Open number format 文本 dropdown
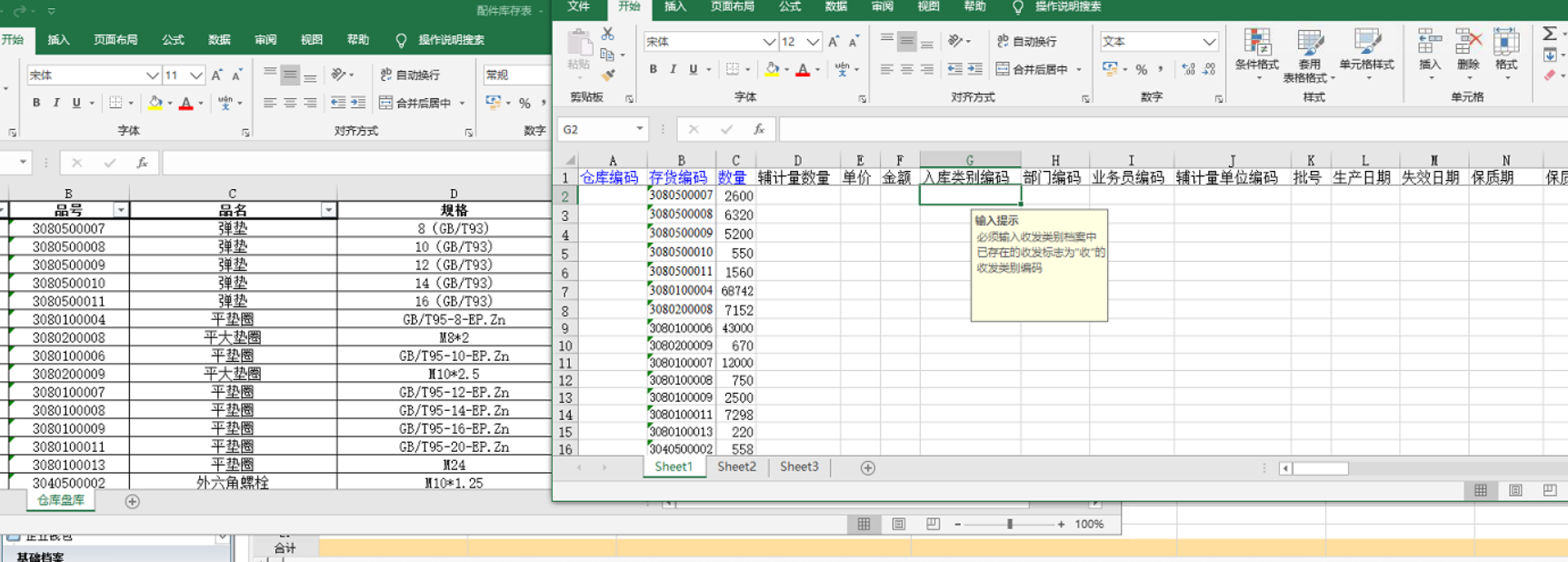 1209,42
